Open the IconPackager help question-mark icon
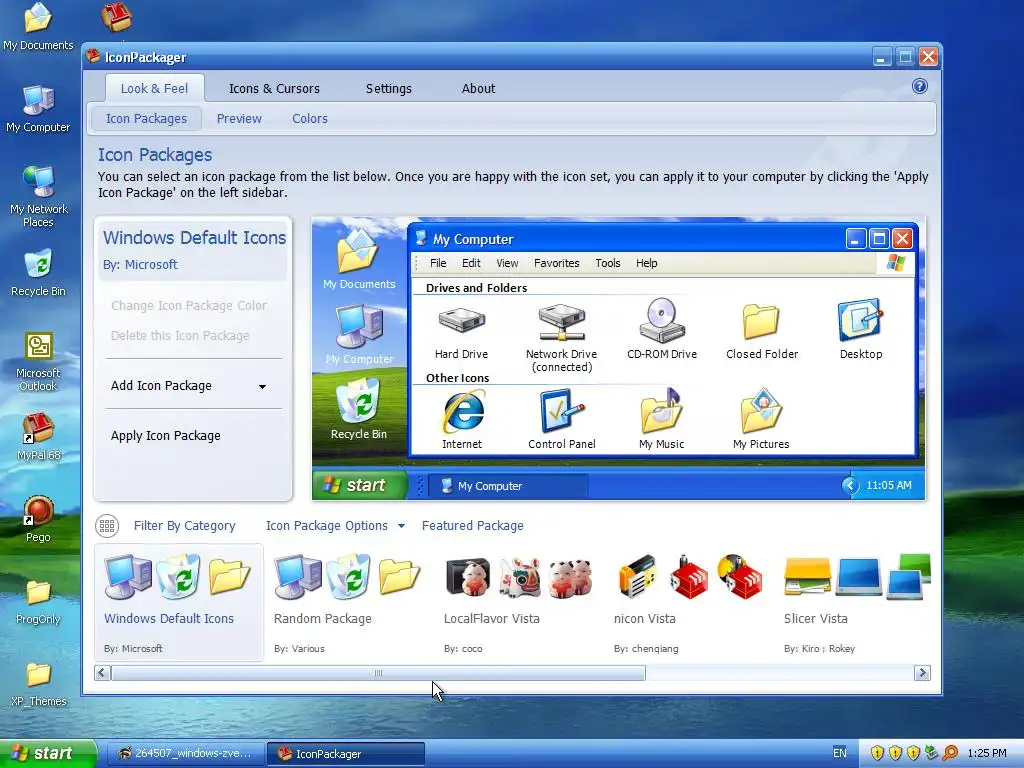This screenshot has height=768, width=1024. [920, 86]
